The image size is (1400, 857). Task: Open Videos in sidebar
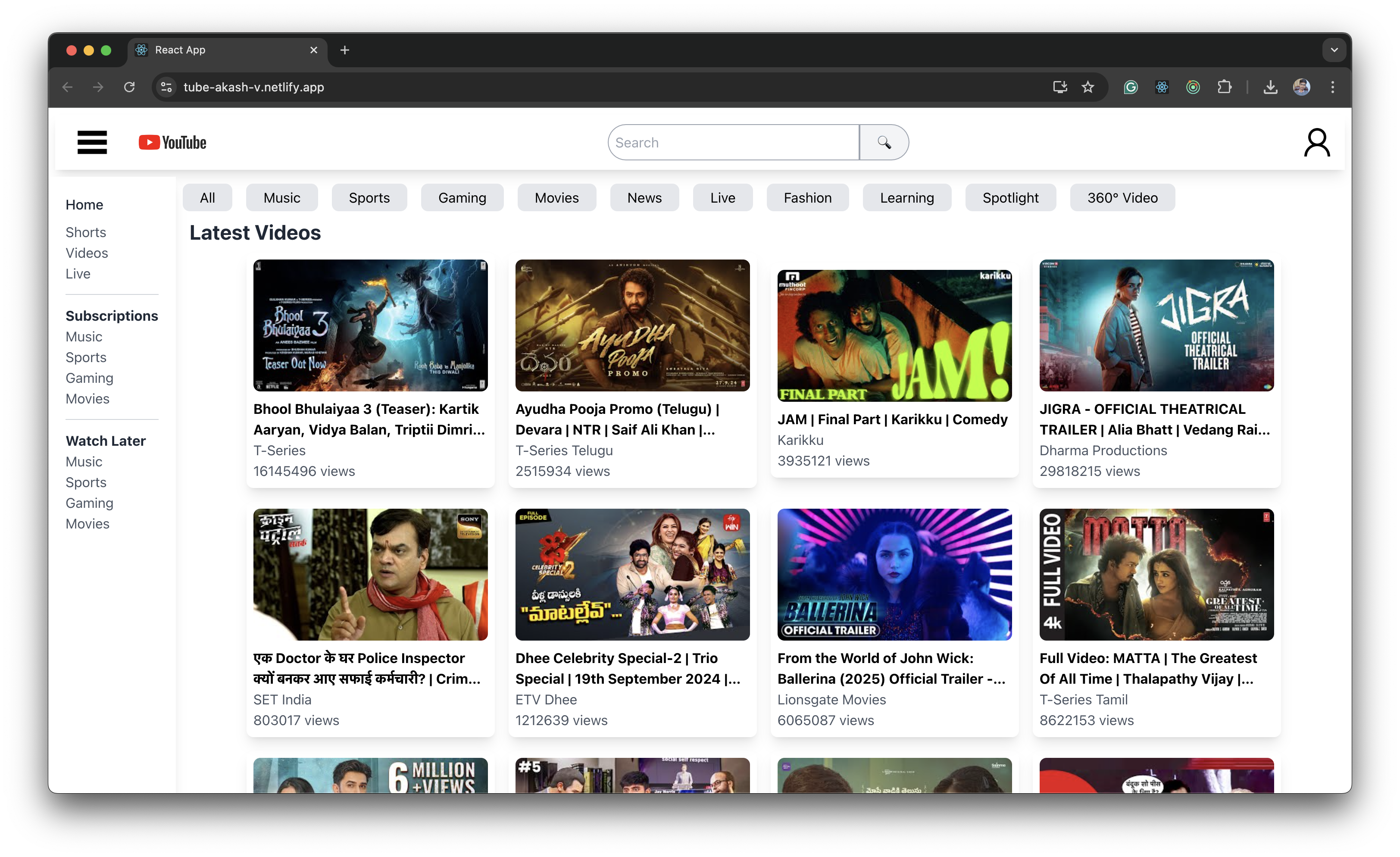click(87, 253)
